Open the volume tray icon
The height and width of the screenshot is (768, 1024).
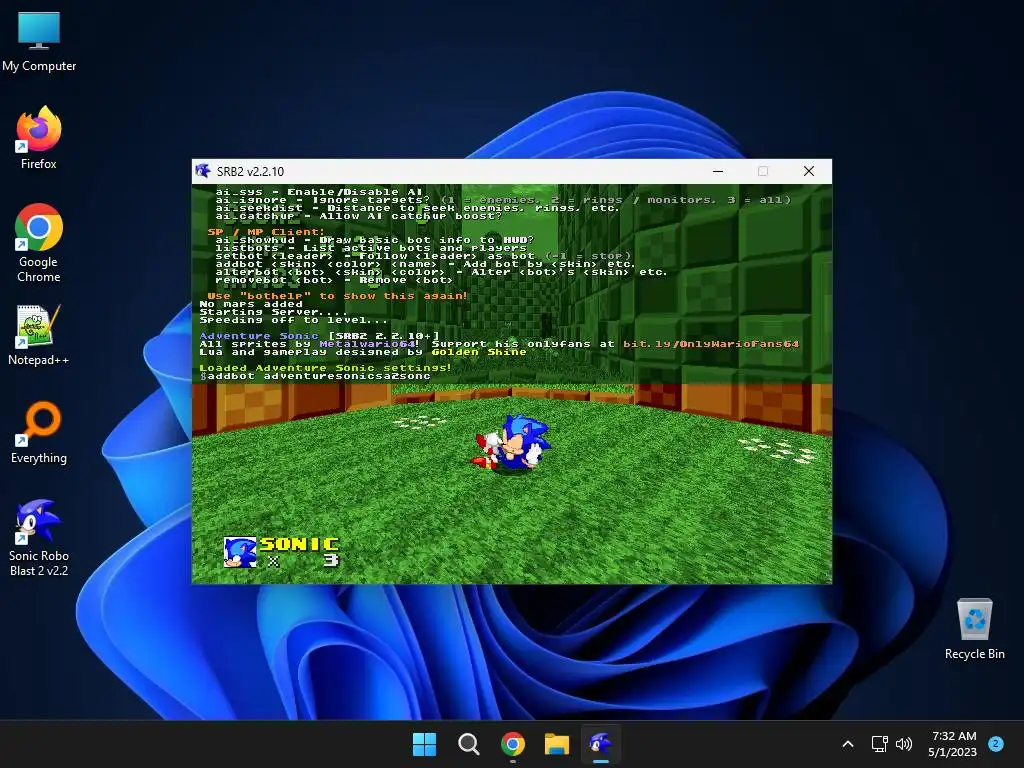904,744
